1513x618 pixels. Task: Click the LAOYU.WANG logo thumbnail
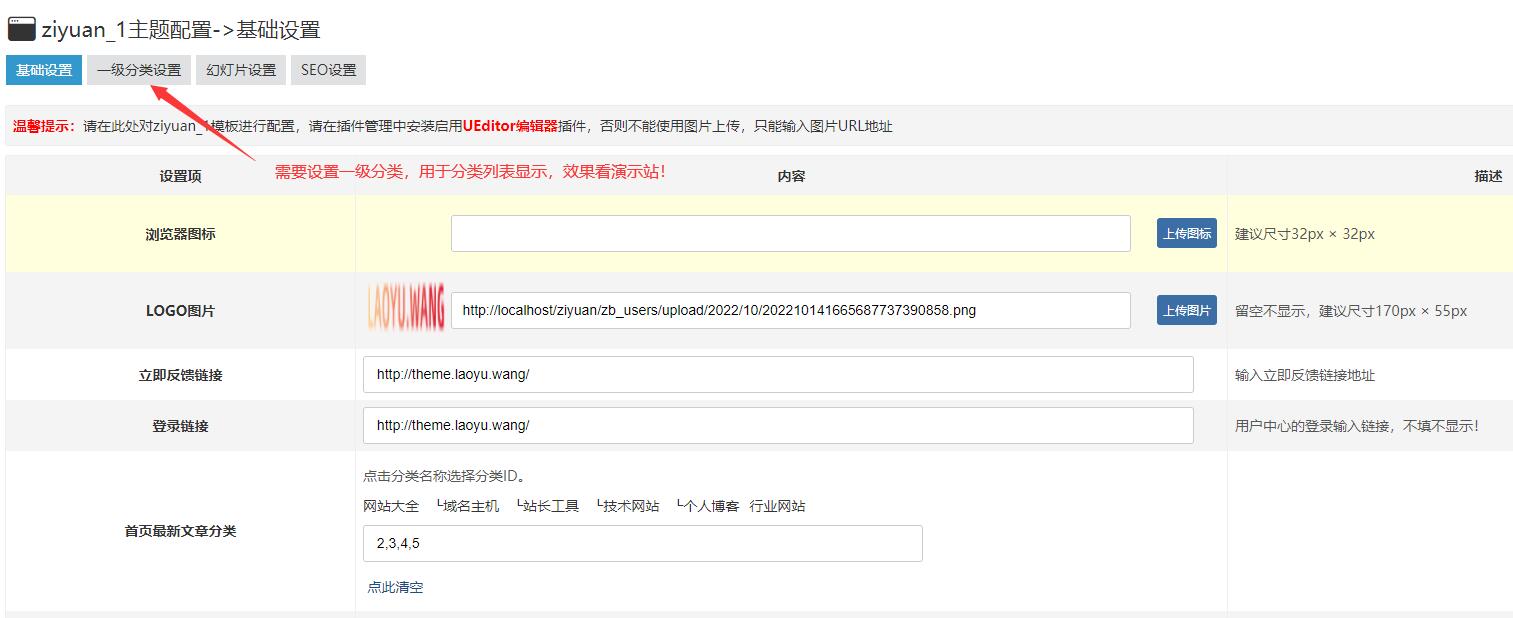coord(405,307)
